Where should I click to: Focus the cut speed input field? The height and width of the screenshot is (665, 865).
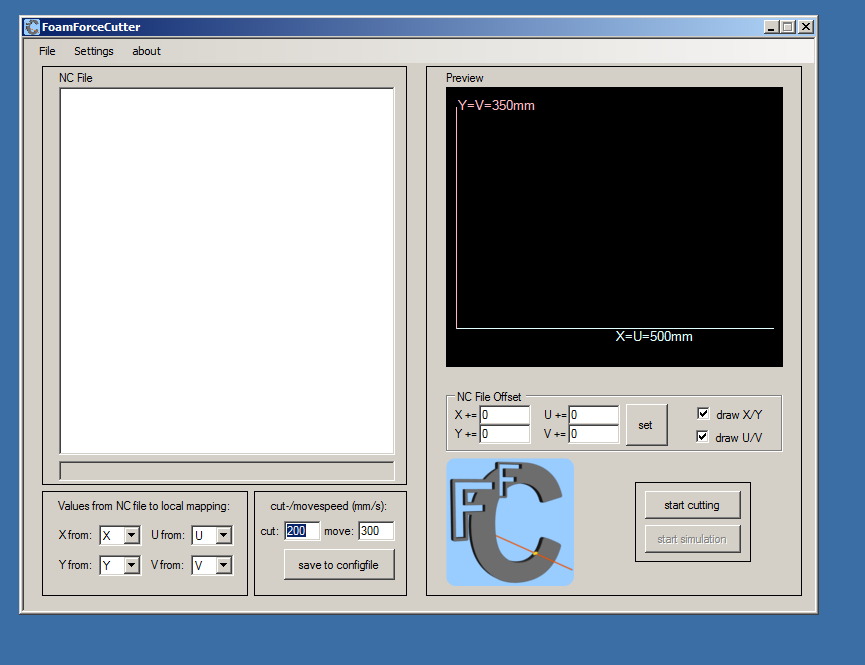302,531
